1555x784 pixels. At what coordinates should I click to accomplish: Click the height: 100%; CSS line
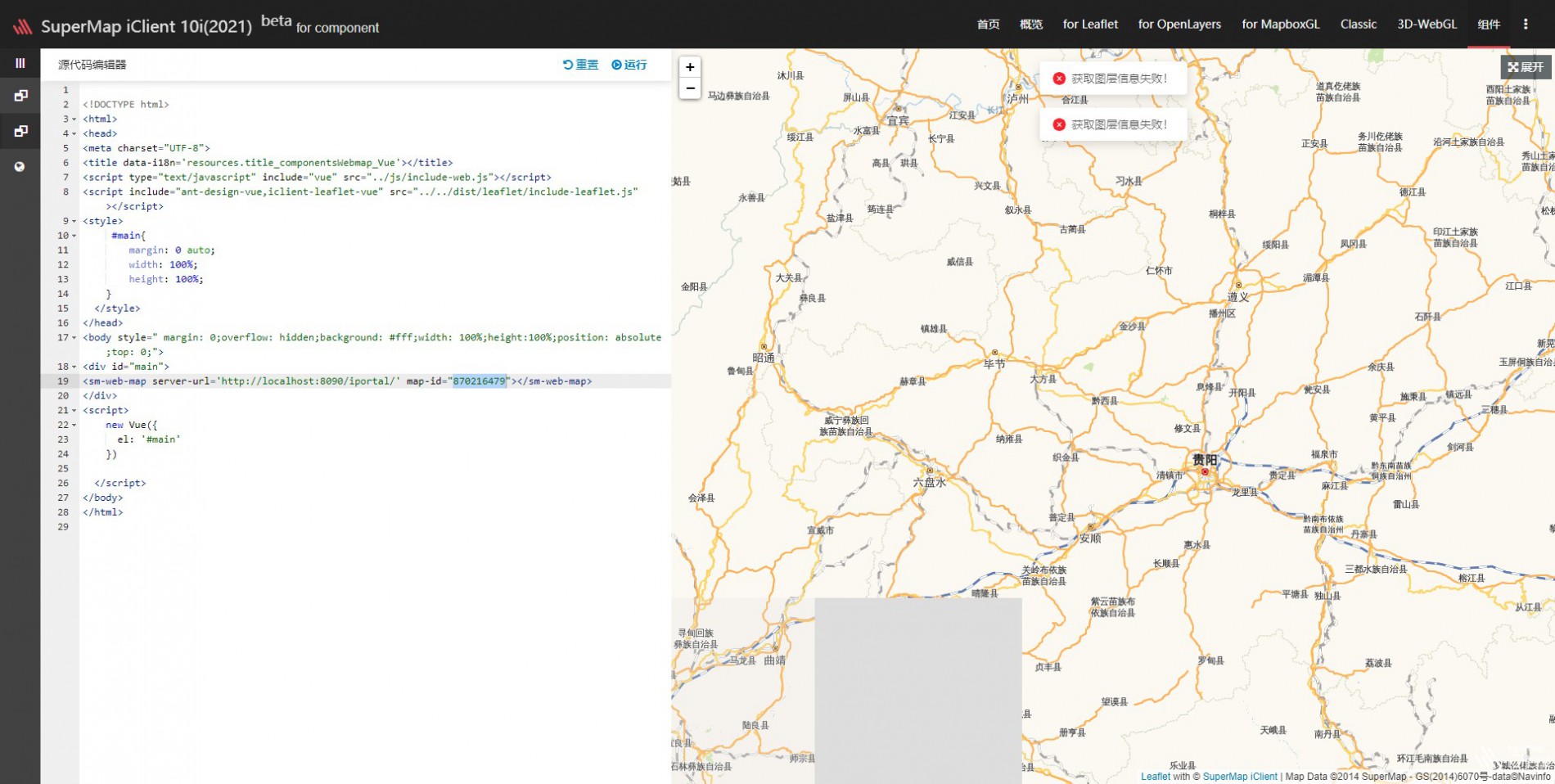[x=165, y=280]
